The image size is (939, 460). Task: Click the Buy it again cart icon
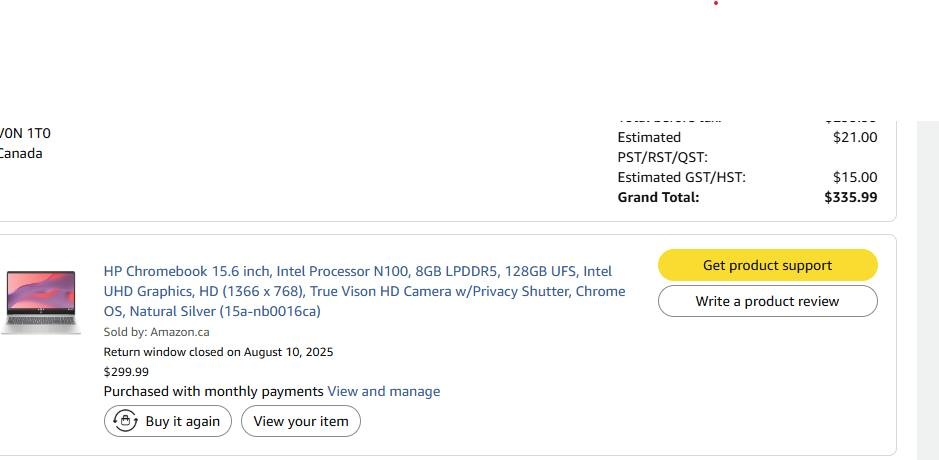pos(125,420)
